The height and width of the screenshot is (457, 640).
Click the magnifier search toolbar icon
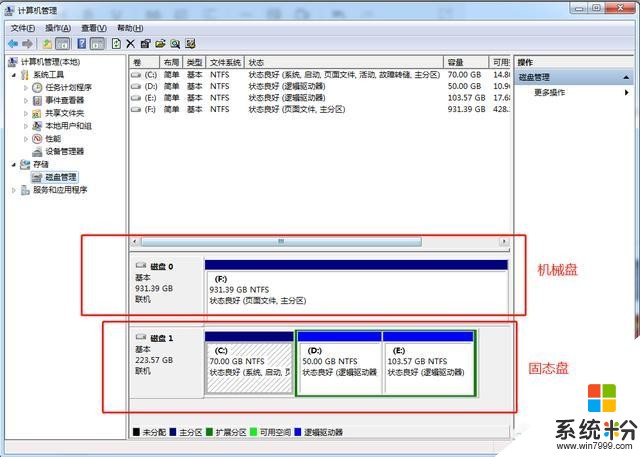(x=175, y=43)
